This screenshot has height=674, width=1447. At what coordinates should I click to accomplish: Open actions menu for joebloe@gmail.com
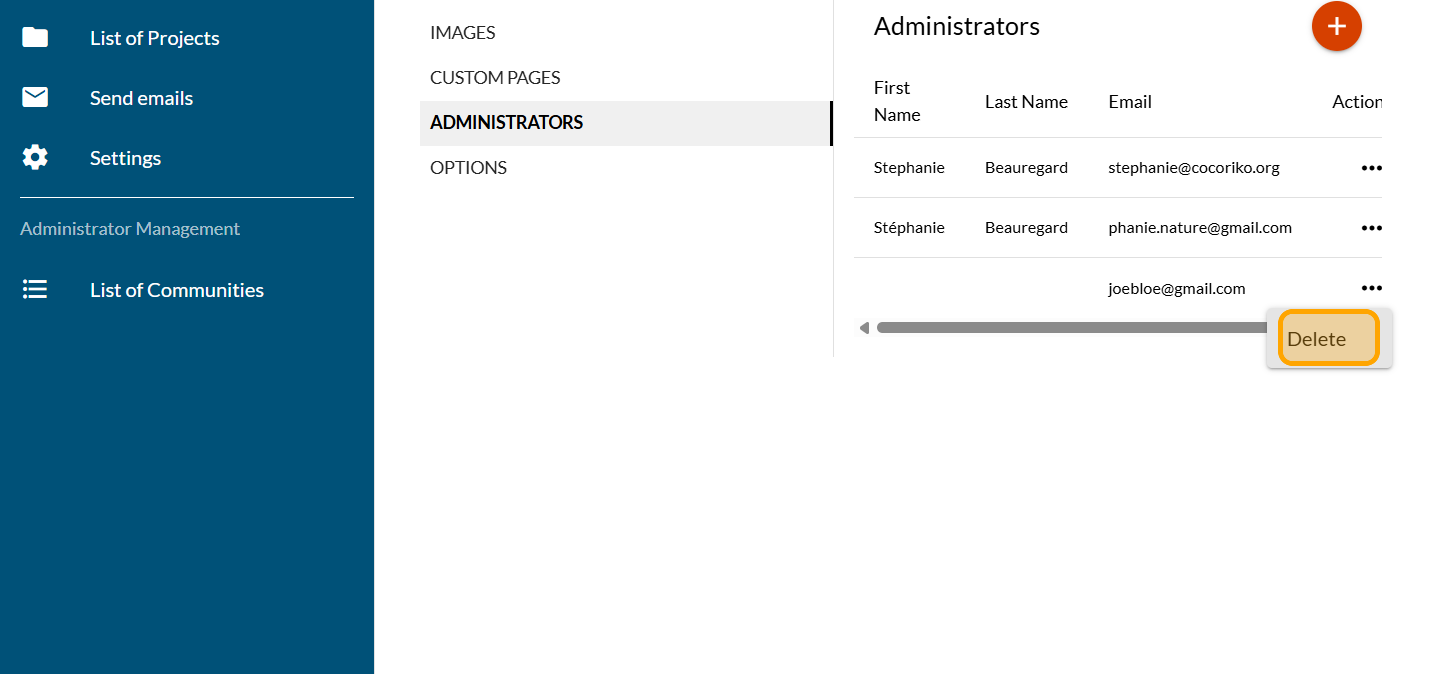[x=1371, y=288]
